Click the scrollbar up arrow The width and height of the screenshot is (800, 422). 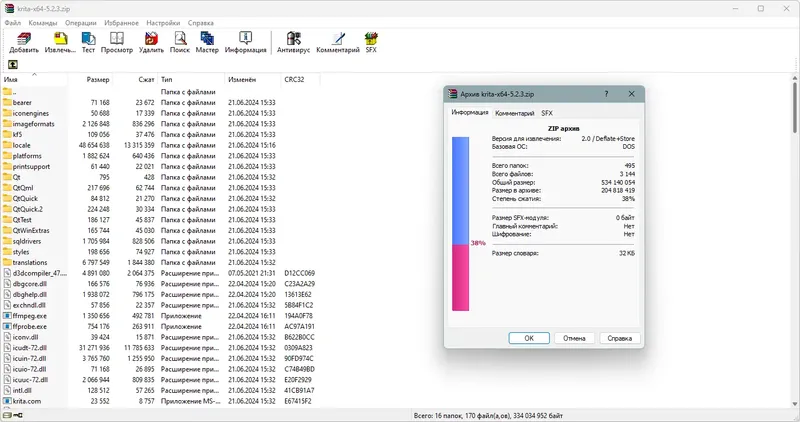click(x=794, y=78)
